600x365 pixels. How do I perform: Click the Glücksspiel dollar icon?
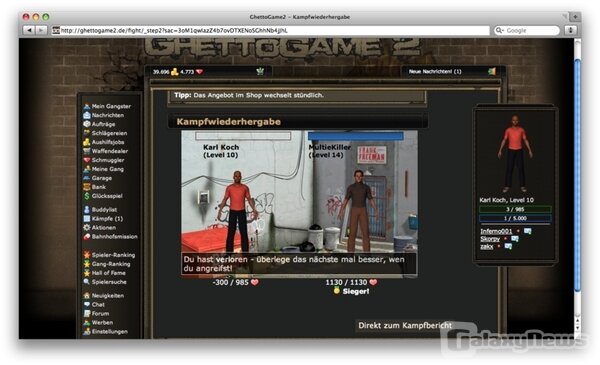click(x=87, y=196)
